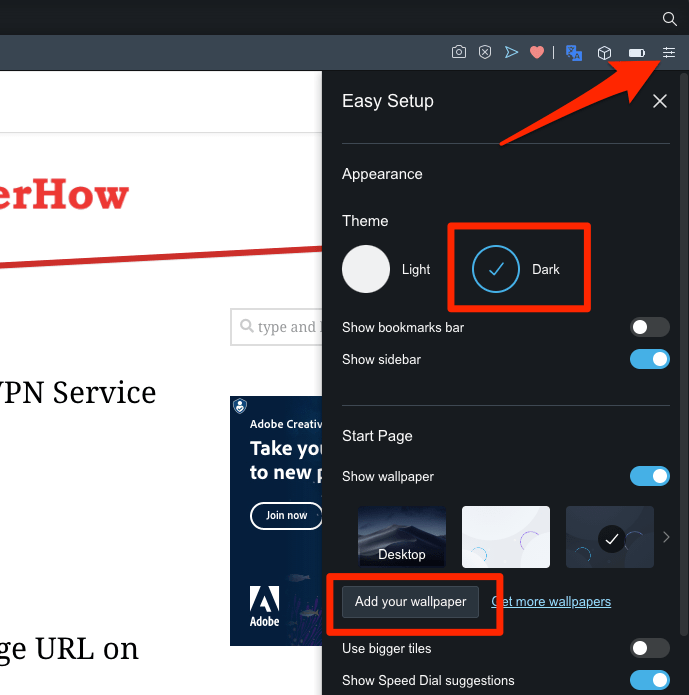Click the snapshot camera icon
Screen dimensions: 689x695
pyautogui.click(x=459, y=52)
